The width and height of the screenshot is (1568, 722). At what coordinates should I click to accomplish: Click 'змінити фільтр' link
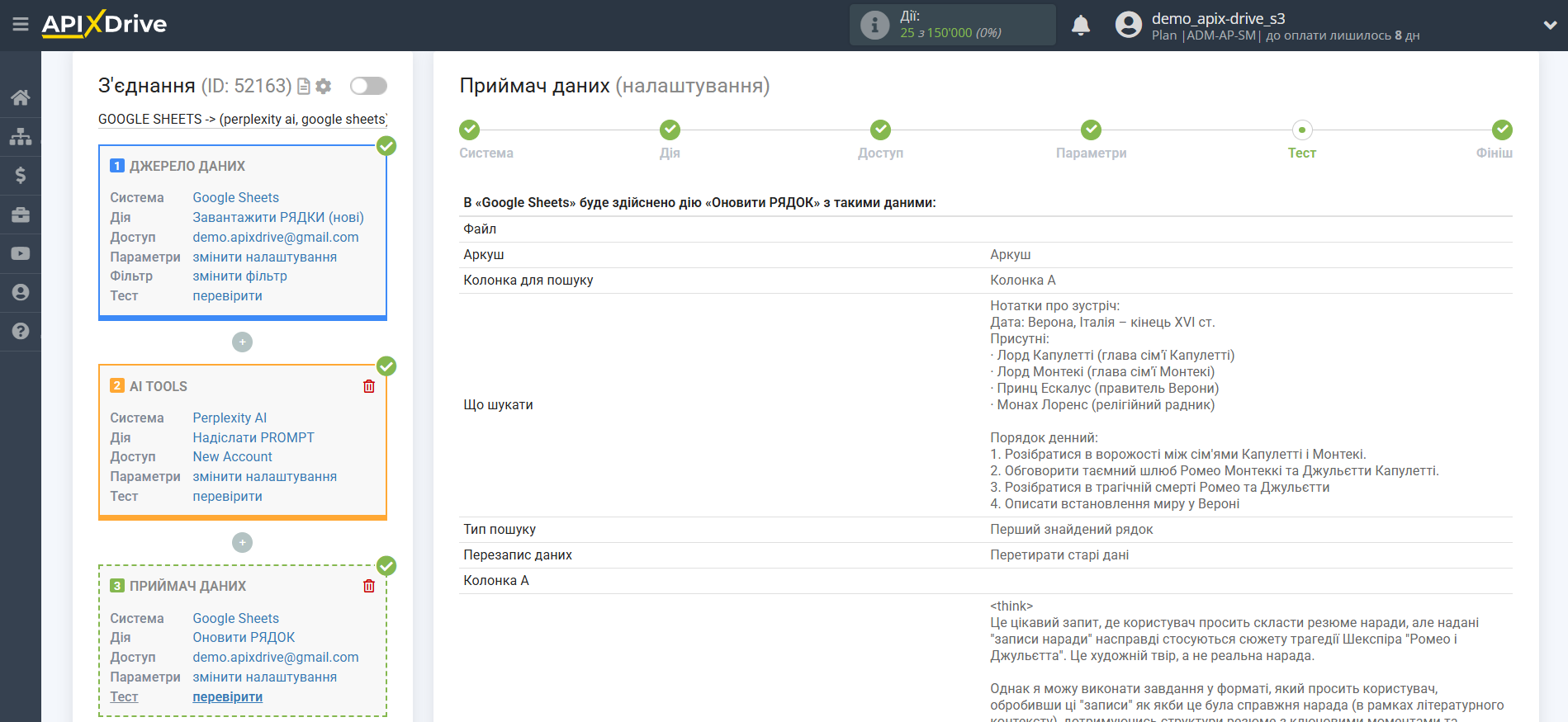point(240,276)
